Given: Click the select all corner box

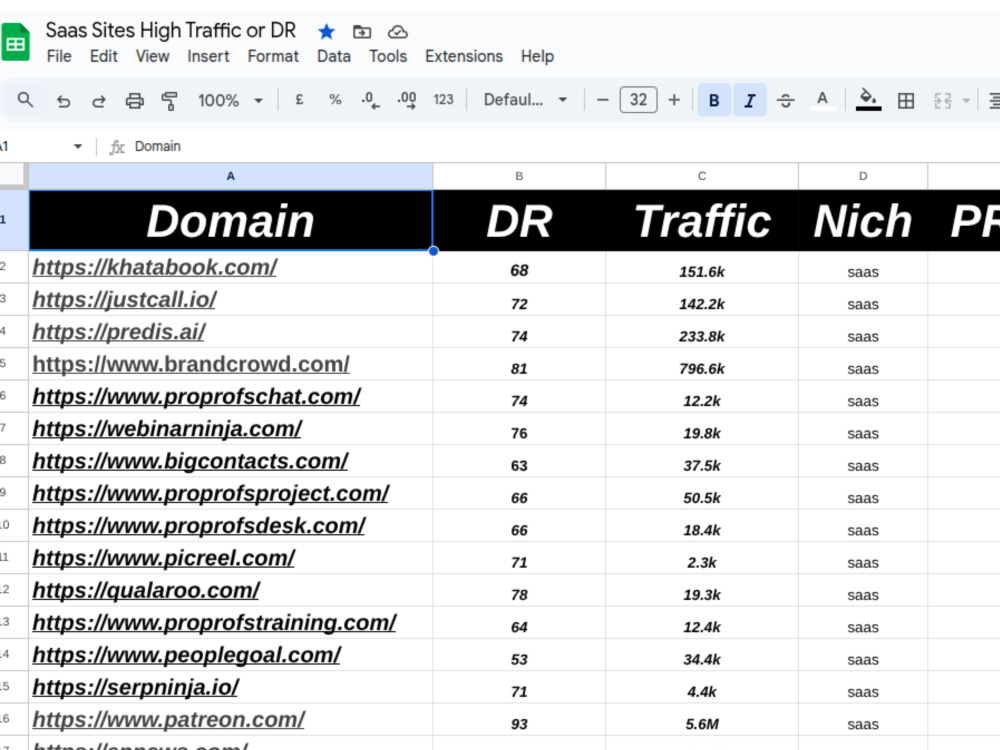Looking at the screenshot, I should [13, 175].
